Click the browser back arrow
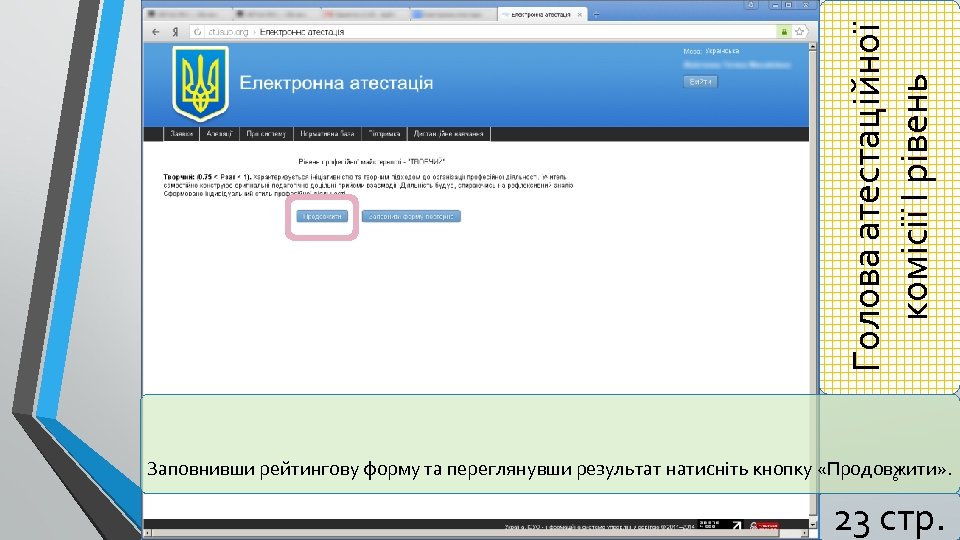This screenshot has width=960, height=540. coord(156,32)
